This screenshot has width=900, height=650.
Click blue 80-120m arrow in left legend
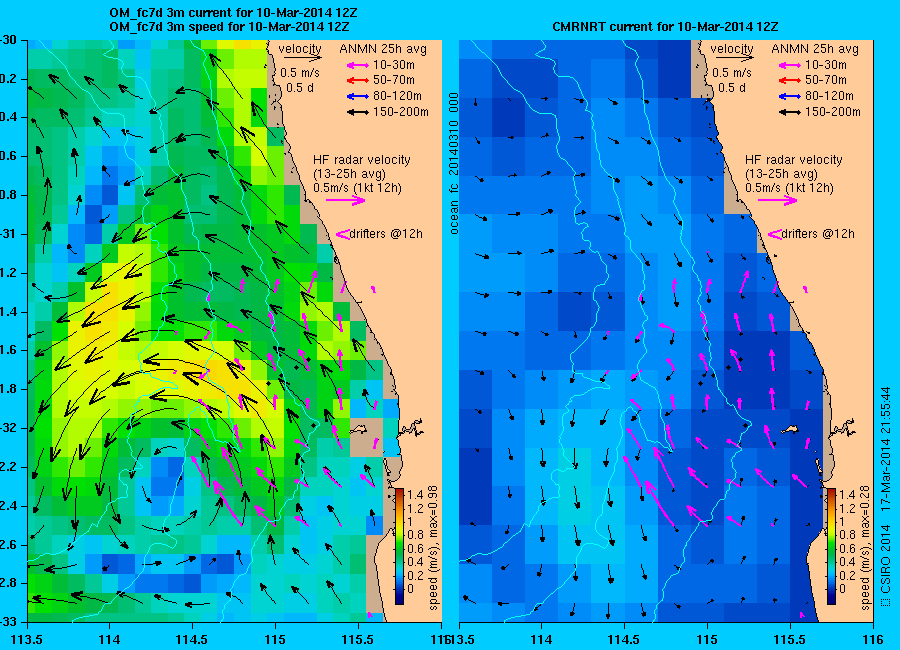[x=358, y=96]
